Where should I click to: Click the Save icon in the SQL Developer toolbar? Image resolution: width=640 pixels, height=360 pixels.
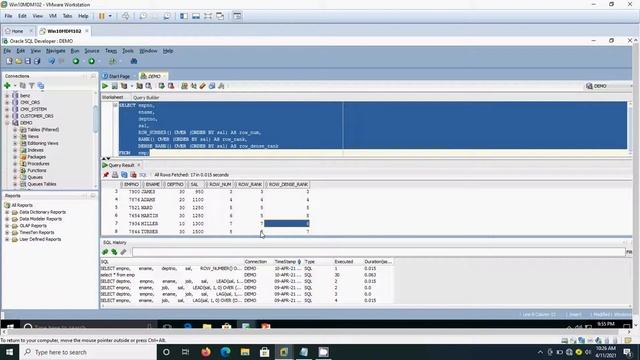point(28,61)
